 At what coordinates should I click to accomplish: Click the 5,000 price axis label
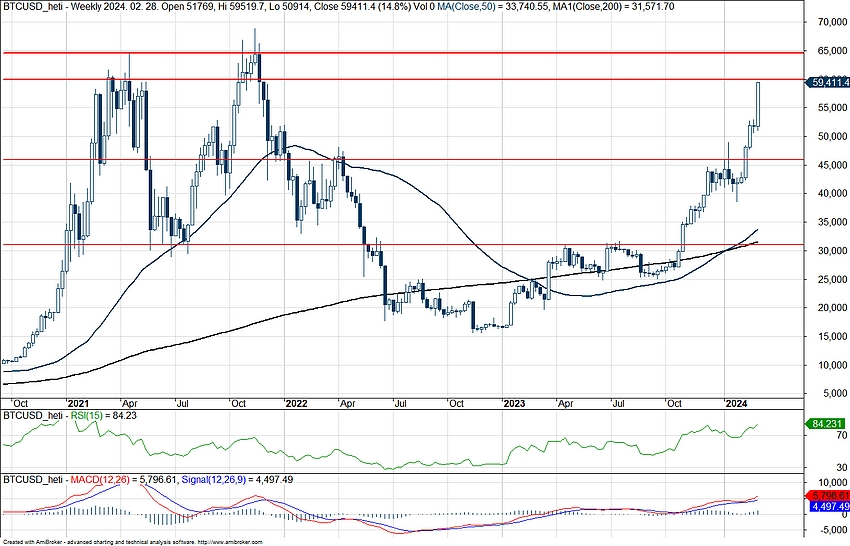[829, 394]
